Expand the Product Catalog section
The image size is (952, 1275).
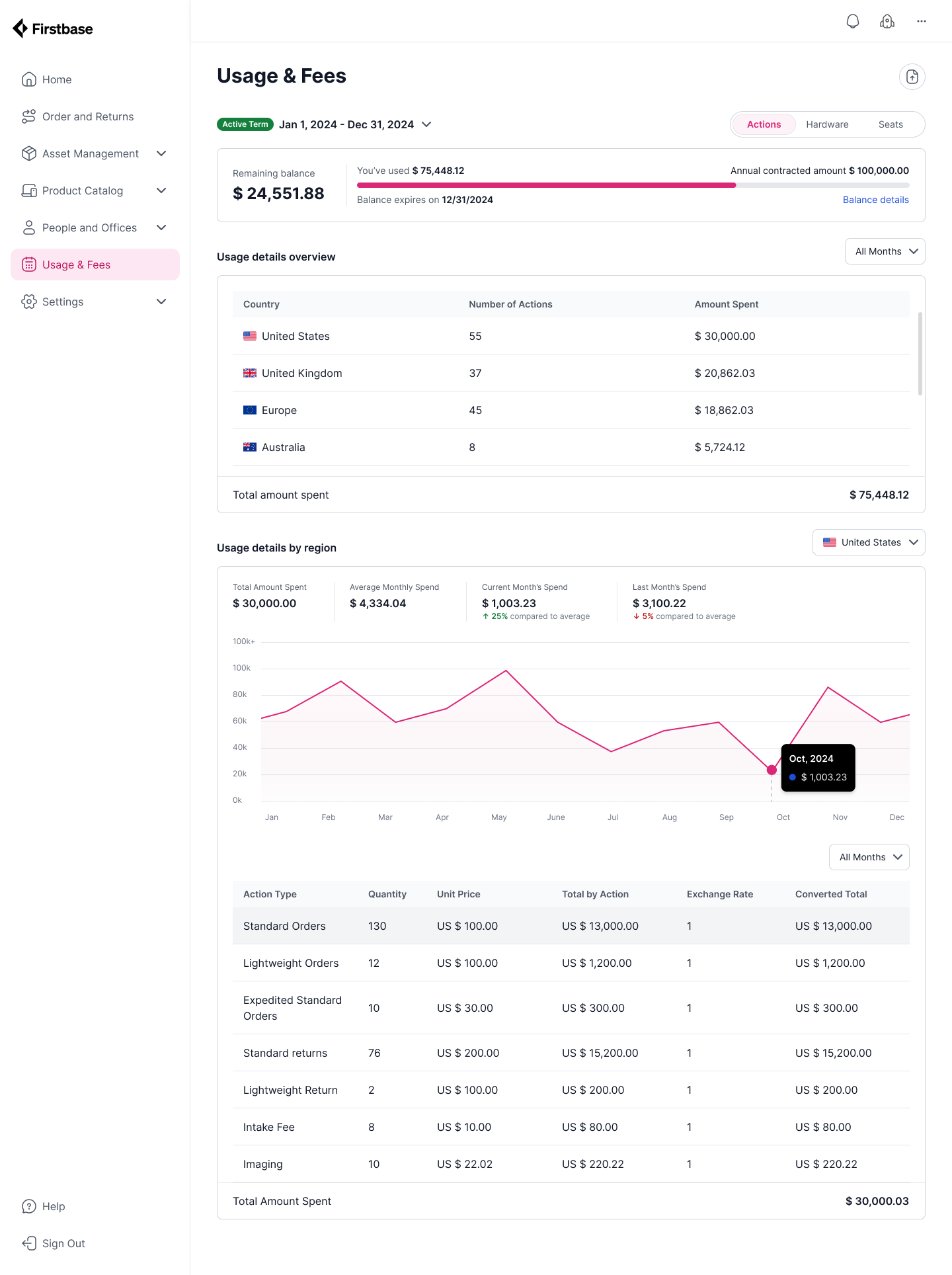pos(161,190)
